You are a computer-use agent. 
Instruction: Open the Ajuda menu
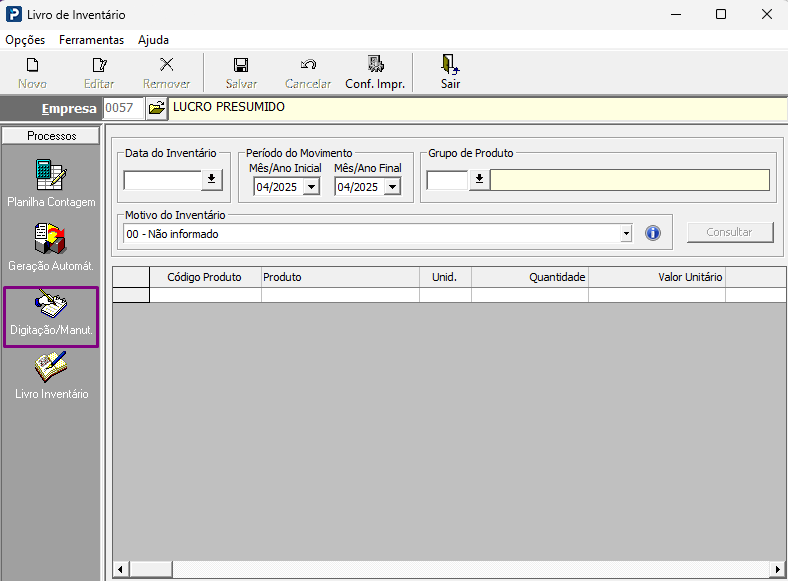pos(153,40)
